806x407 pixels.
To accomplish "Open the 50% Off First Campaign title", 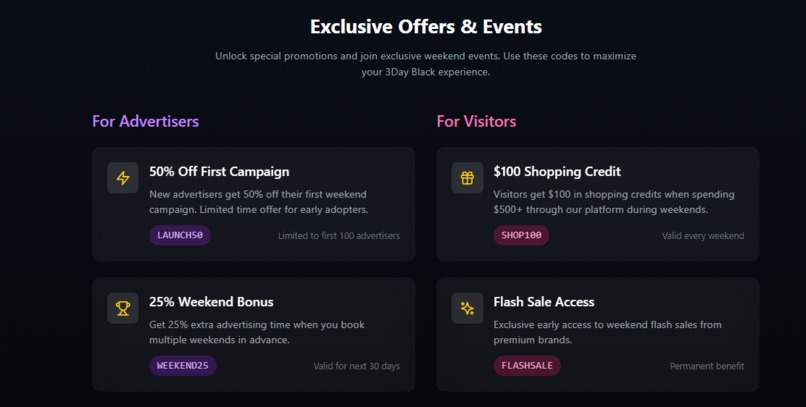I will click(219, 172).
